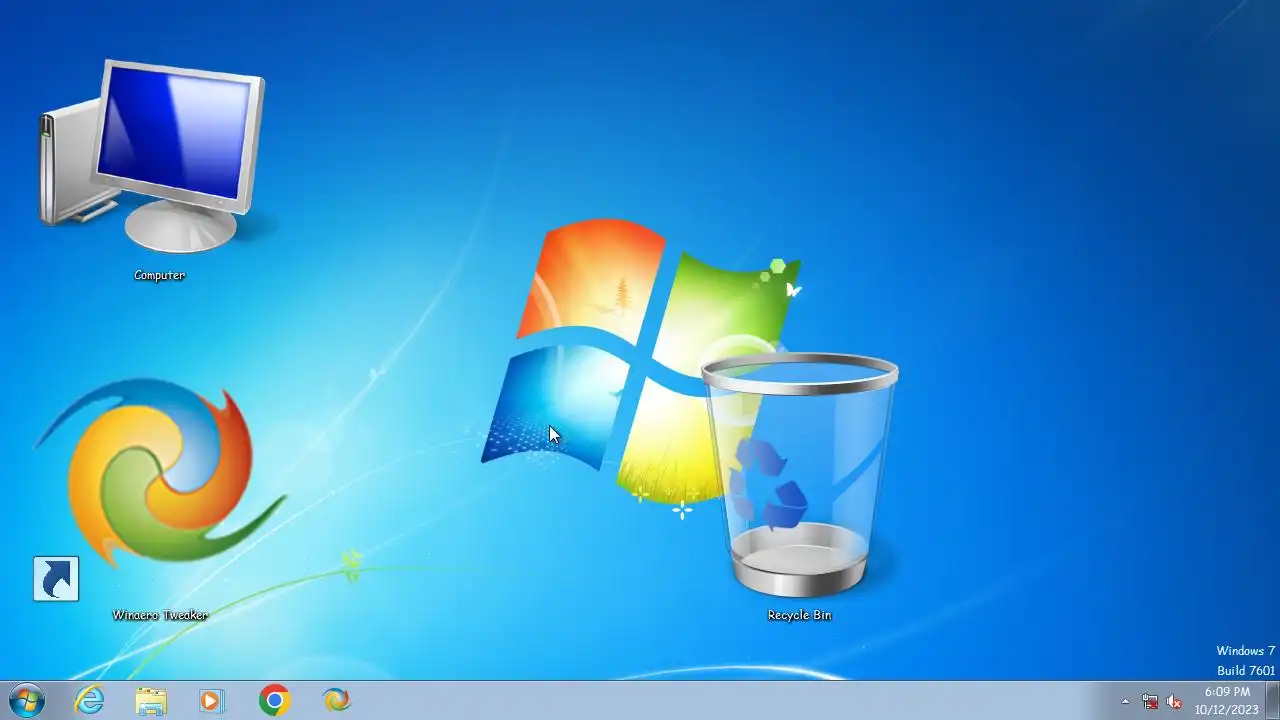
Task: Show hidden system tray icons
Action: point(1125,701)
